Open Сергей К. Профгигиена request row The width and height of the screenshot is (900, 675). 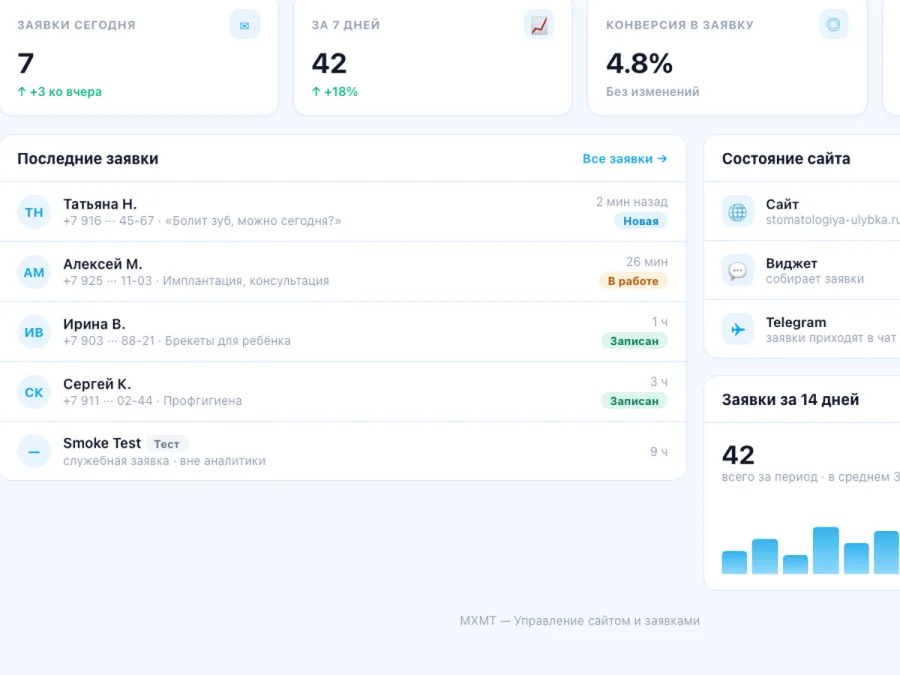pos(343,392)
